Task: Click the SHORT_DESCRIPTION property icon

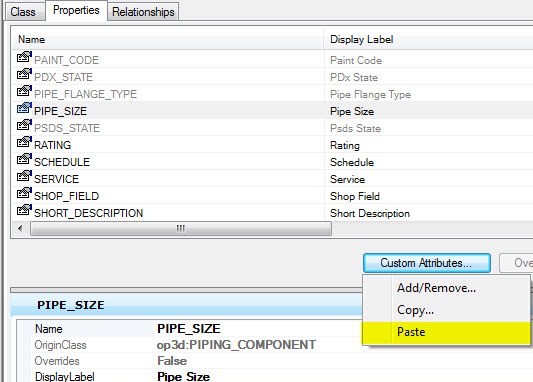Action: coord(24,210)
